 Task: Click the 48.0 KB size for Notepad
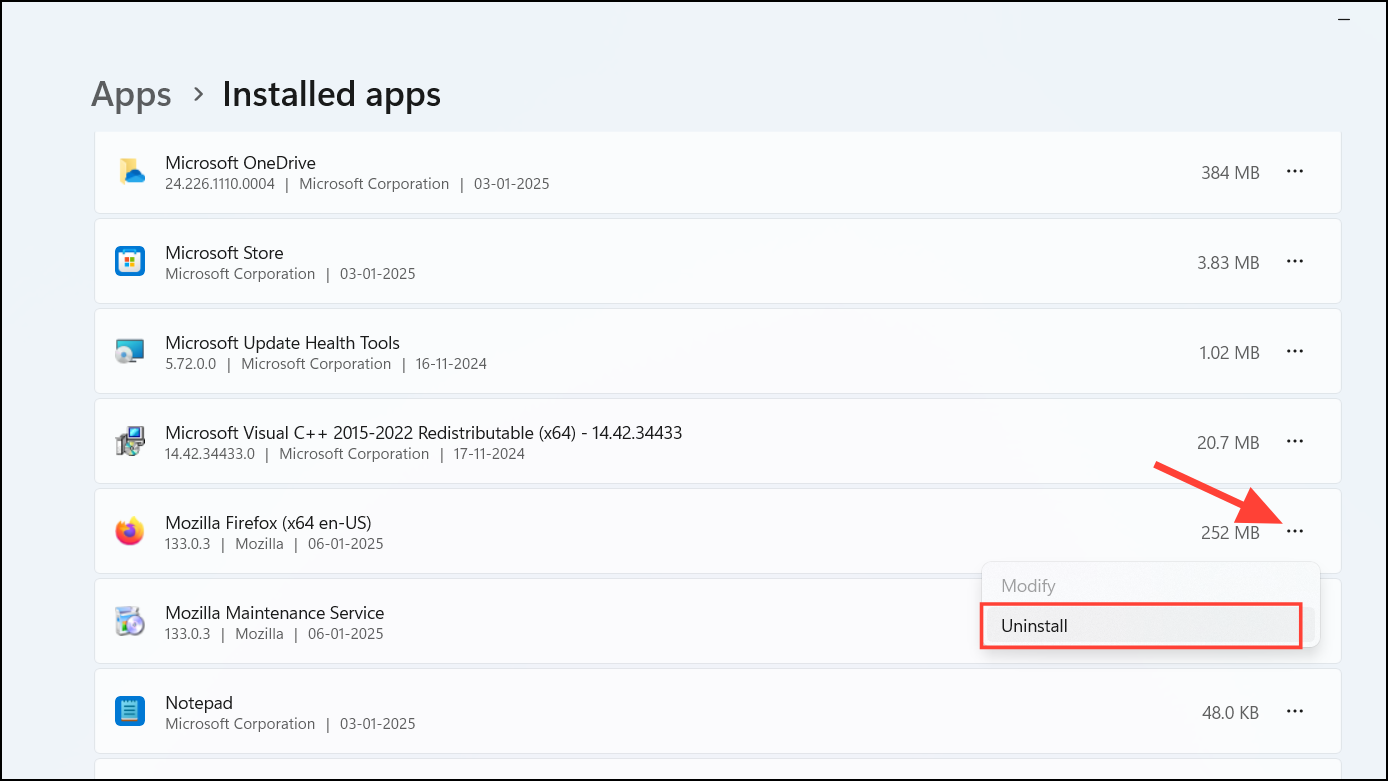pyautogui.click(x=1230, y=712)
